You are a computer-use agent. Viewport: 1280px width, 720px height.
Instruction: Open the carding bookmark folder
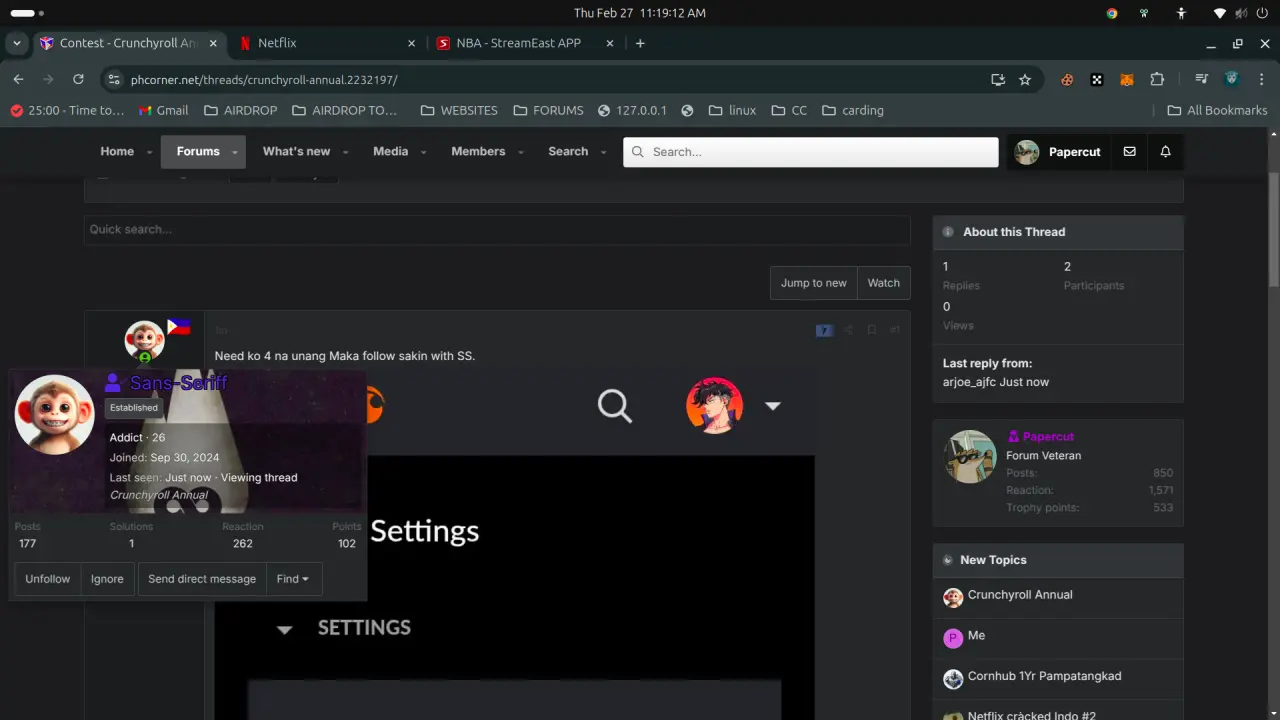click(x=853, y=110)
